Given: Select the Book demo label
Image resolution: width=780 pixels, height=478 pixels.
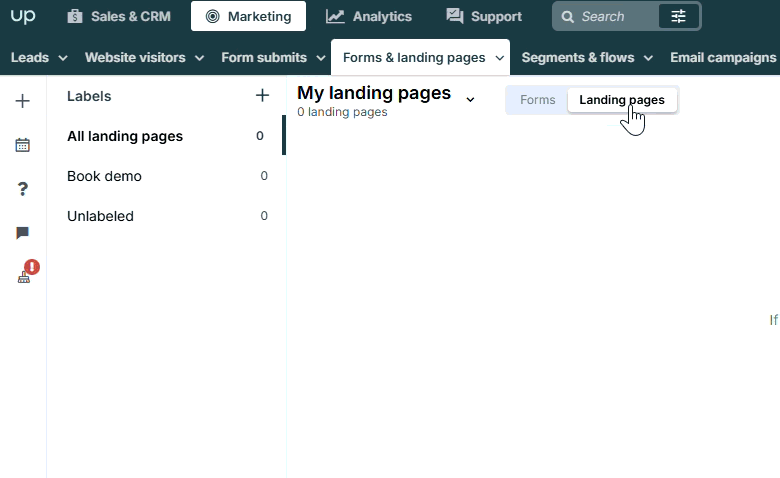Looking at the screenshot, I should [x=166, y=176].
